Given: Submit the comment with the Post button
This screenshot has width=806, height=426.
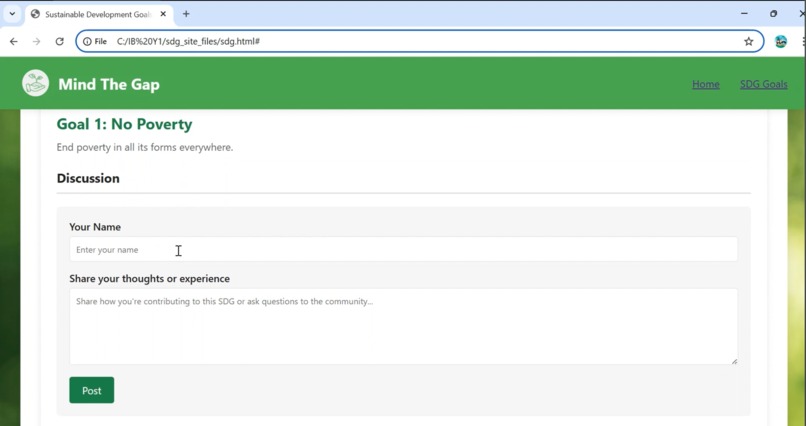Looking at the screenshot, I should click(x=91, y=390).
